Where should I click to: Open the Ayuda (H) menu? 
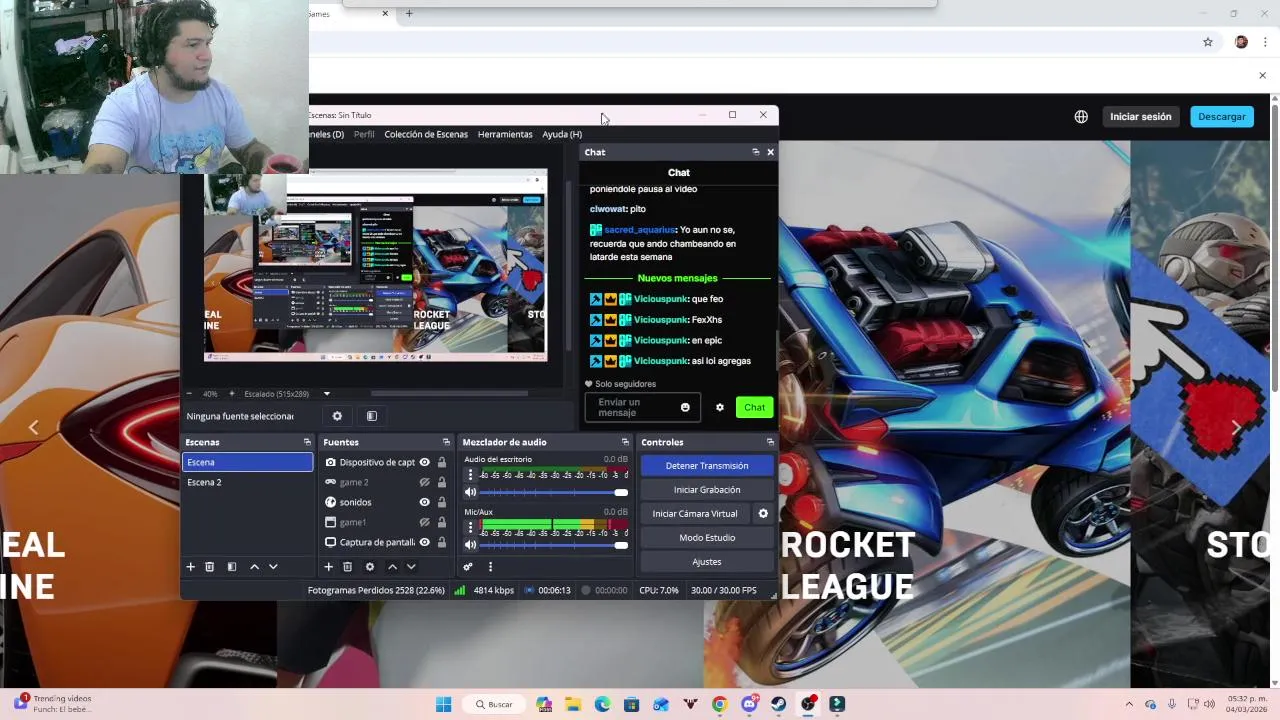pos(562,134)
